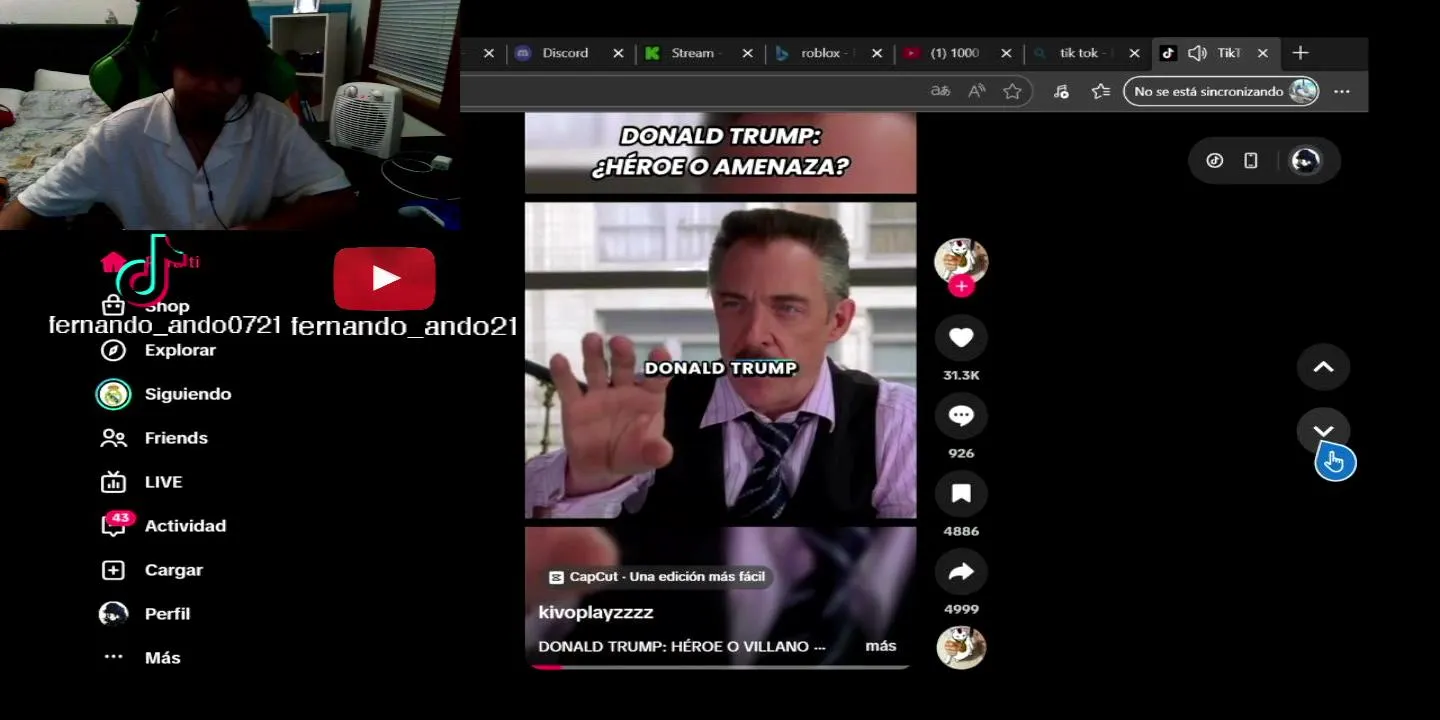Go to the previous video with the up chevron
The height and width of the screenshot is (720, 1440).
click(1323, 367)
